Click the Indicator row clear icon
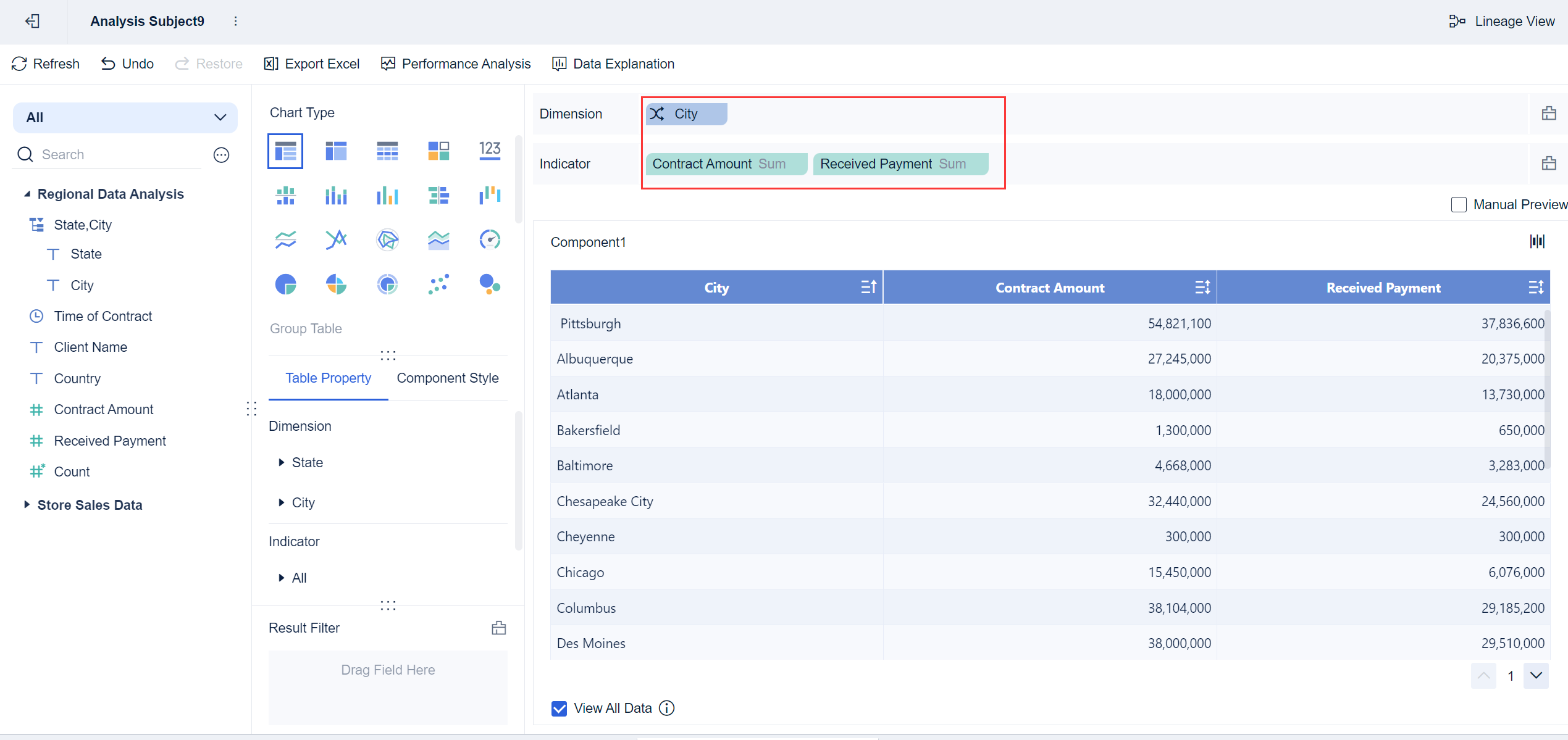 click(1549, 164)
